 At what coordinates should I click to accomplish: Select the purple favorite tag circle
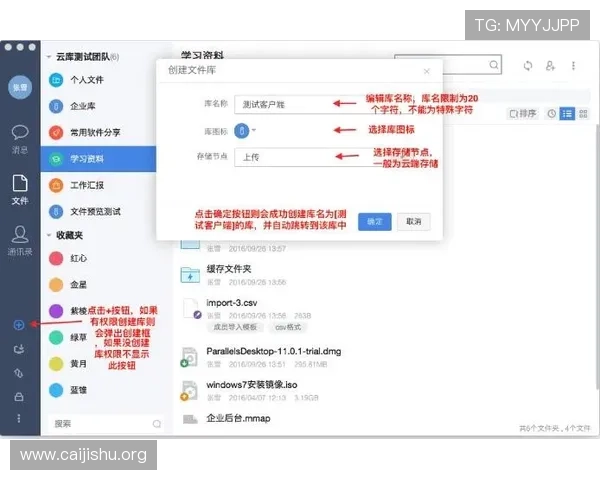pyautogui.click(x=56, y=311)
